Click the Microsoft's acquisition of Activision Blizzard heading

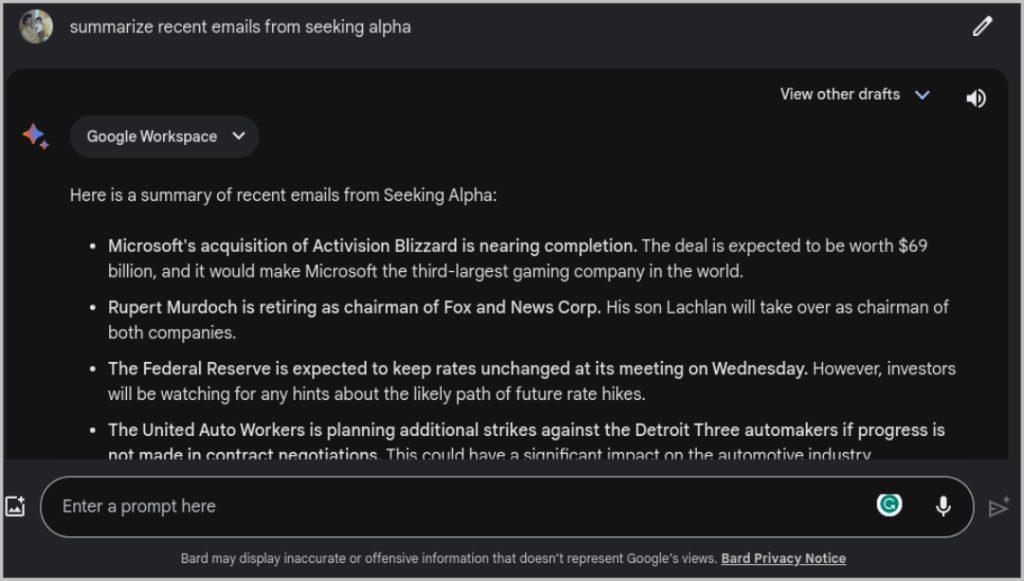[x=372, y=246]
